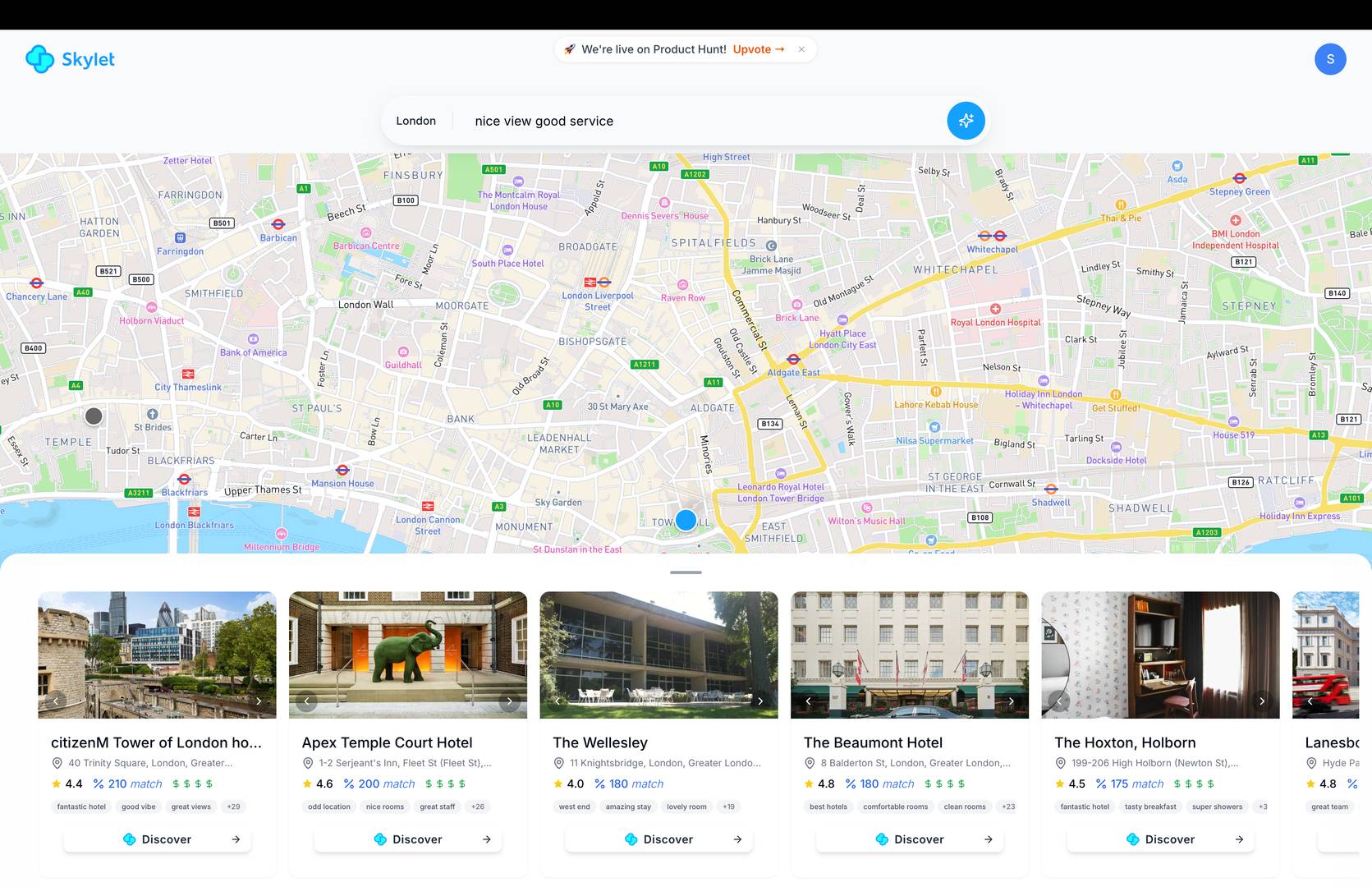
Task: Click the Royal London Hospital map marker
Action: (995, 309)
